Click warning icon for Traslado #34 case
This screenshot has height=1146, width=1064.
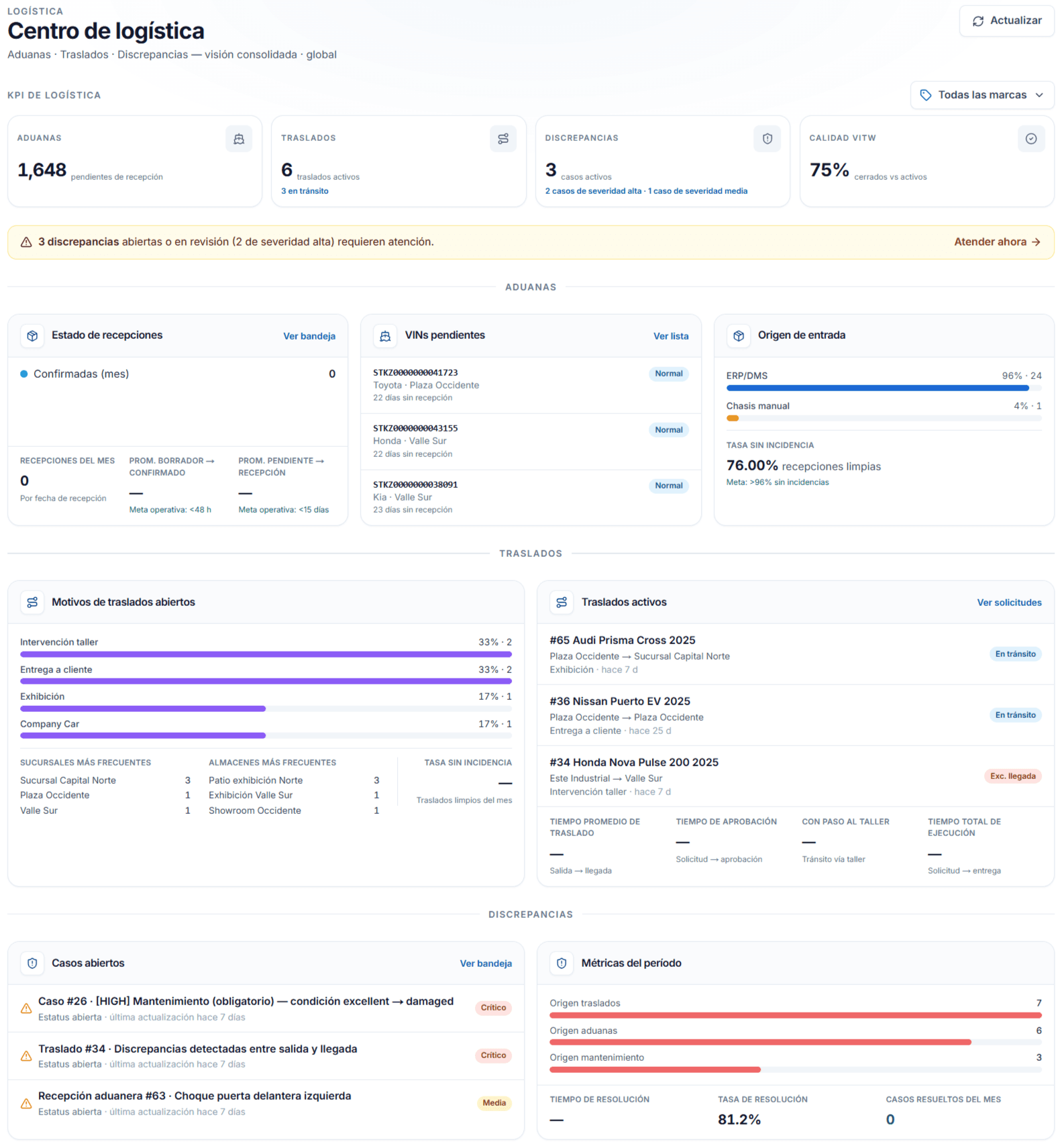(x=26, y=1056)
